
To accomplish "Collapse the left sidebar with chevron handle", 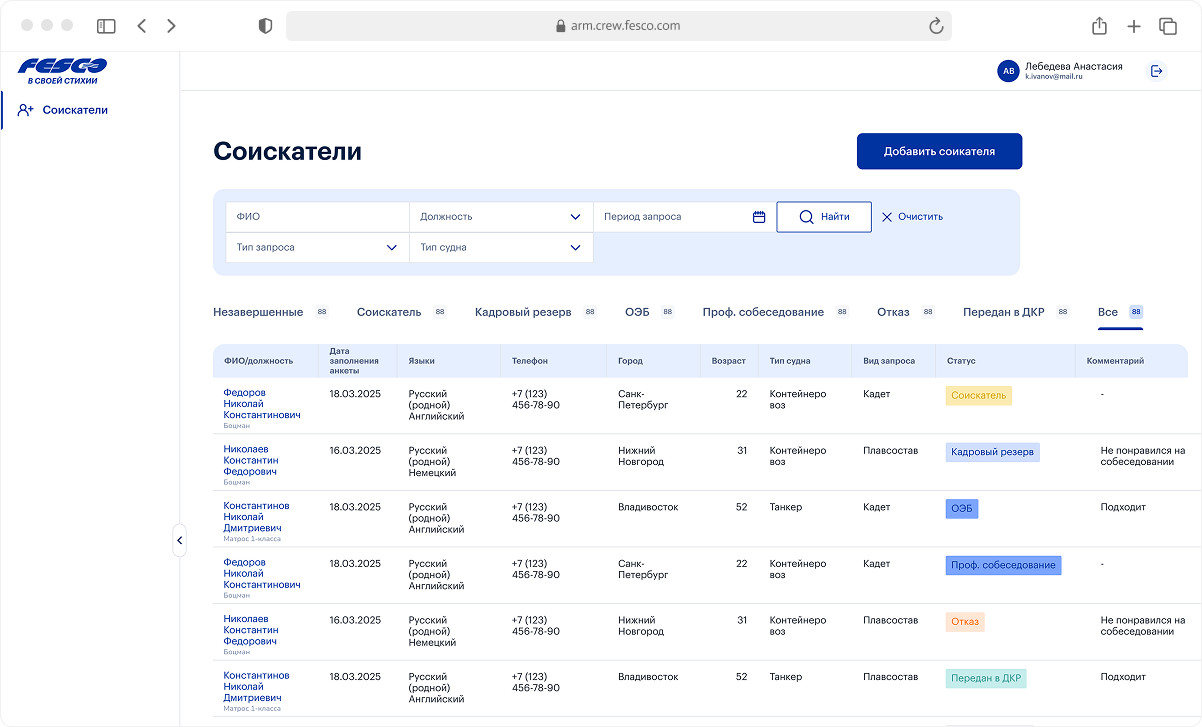I will (179, 540).
